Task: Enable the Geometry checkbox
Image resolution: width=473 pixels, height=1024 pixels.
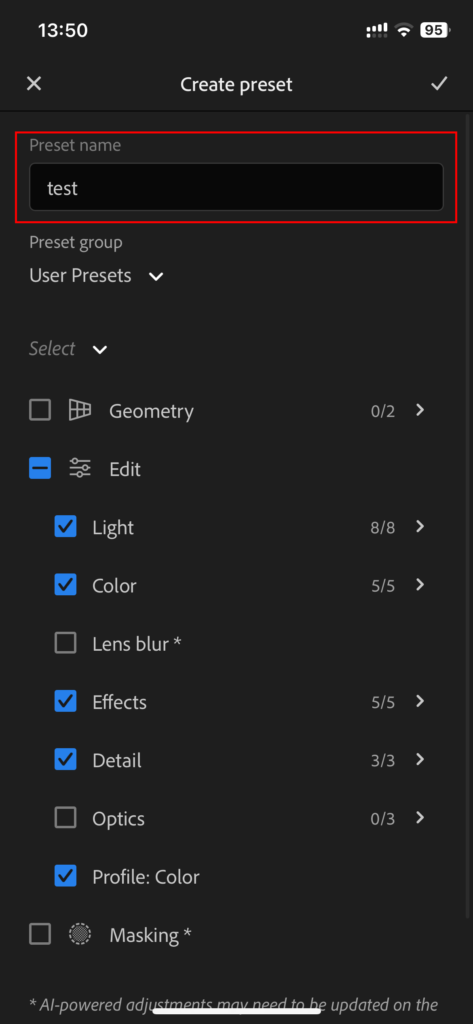Action: coord(40,410)
